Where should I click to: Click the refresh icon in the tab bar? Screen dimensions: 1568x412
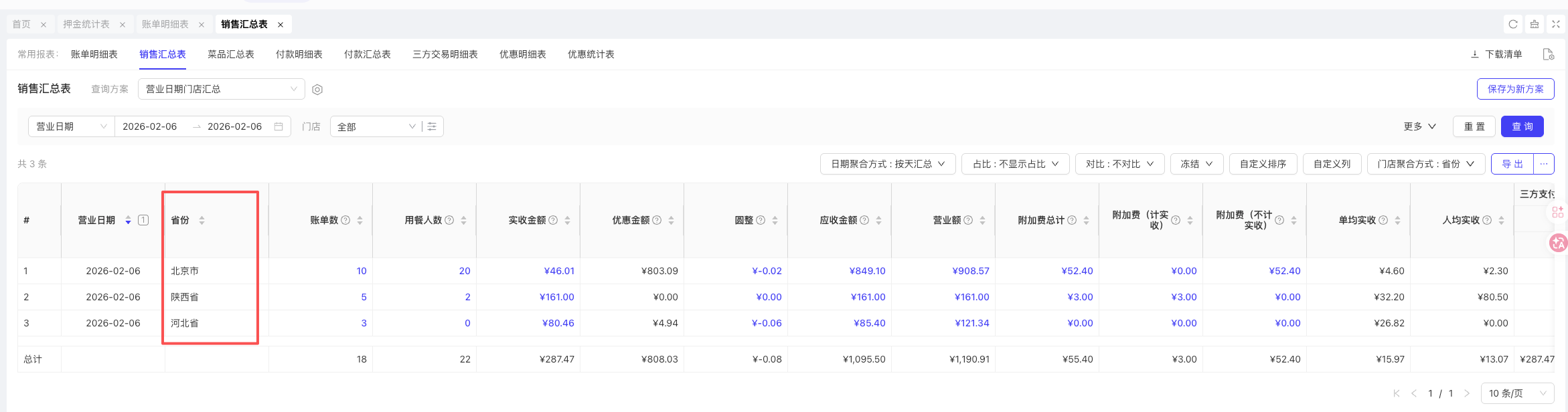tap(1512, 24)
